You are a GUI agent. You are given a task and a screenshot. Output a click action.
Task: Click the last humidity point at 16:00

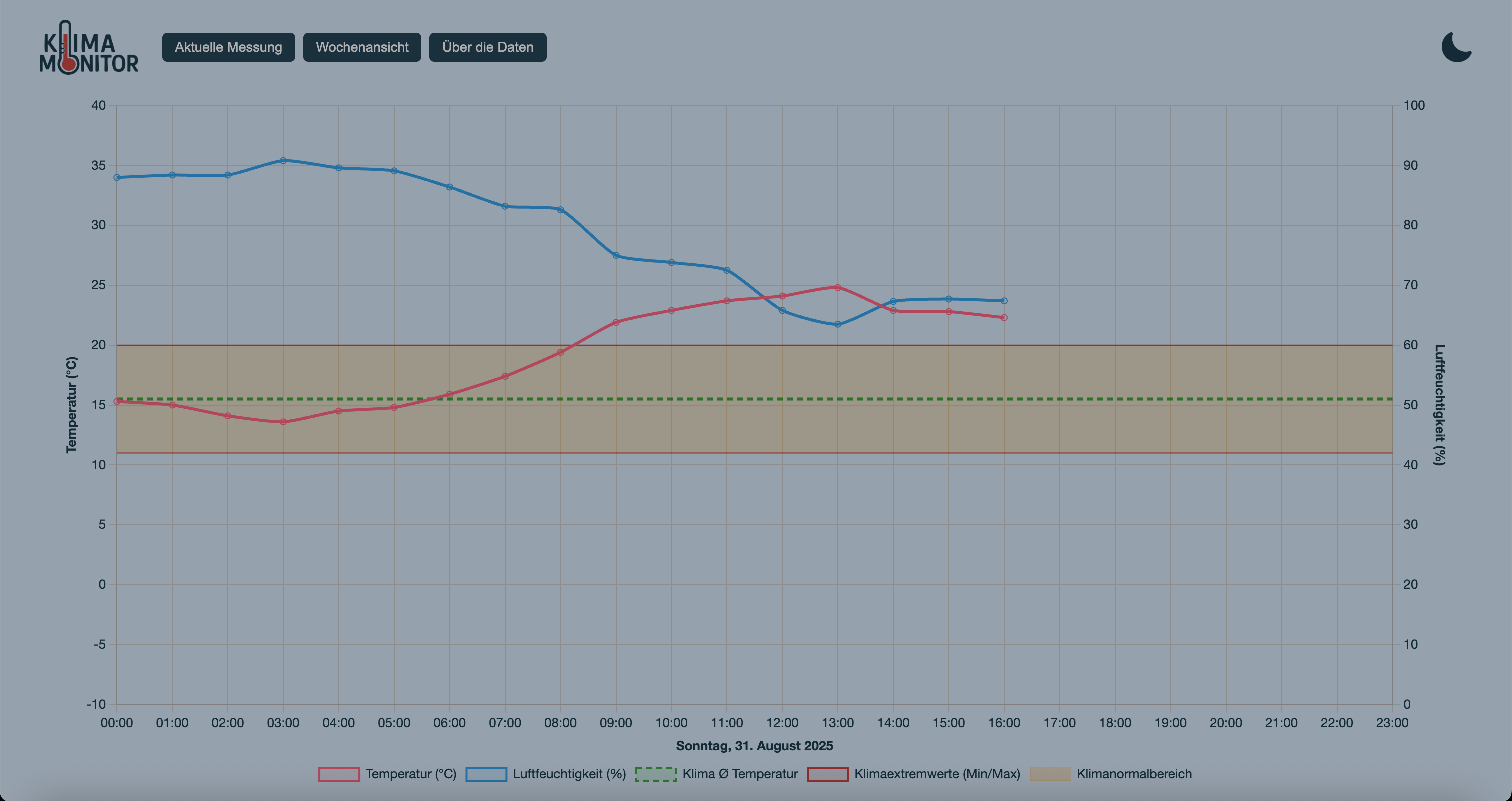(1004, 301)
